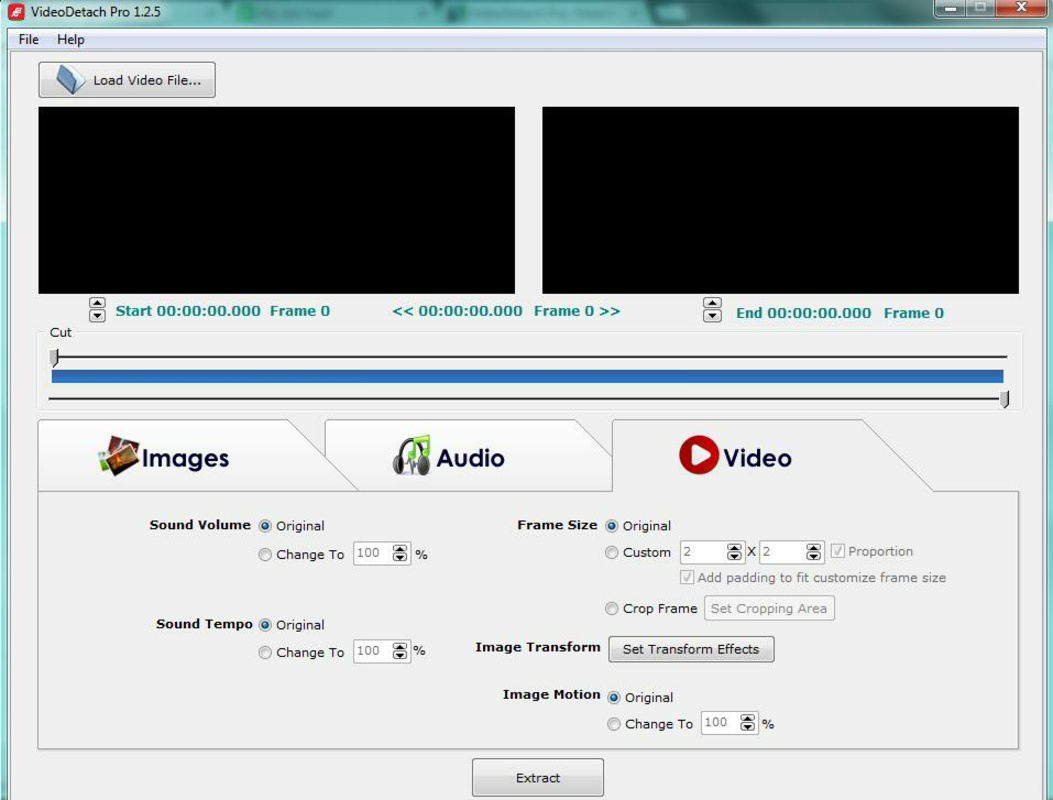
Task: Select Sound Tempo Original radio button
Action: 265,625
